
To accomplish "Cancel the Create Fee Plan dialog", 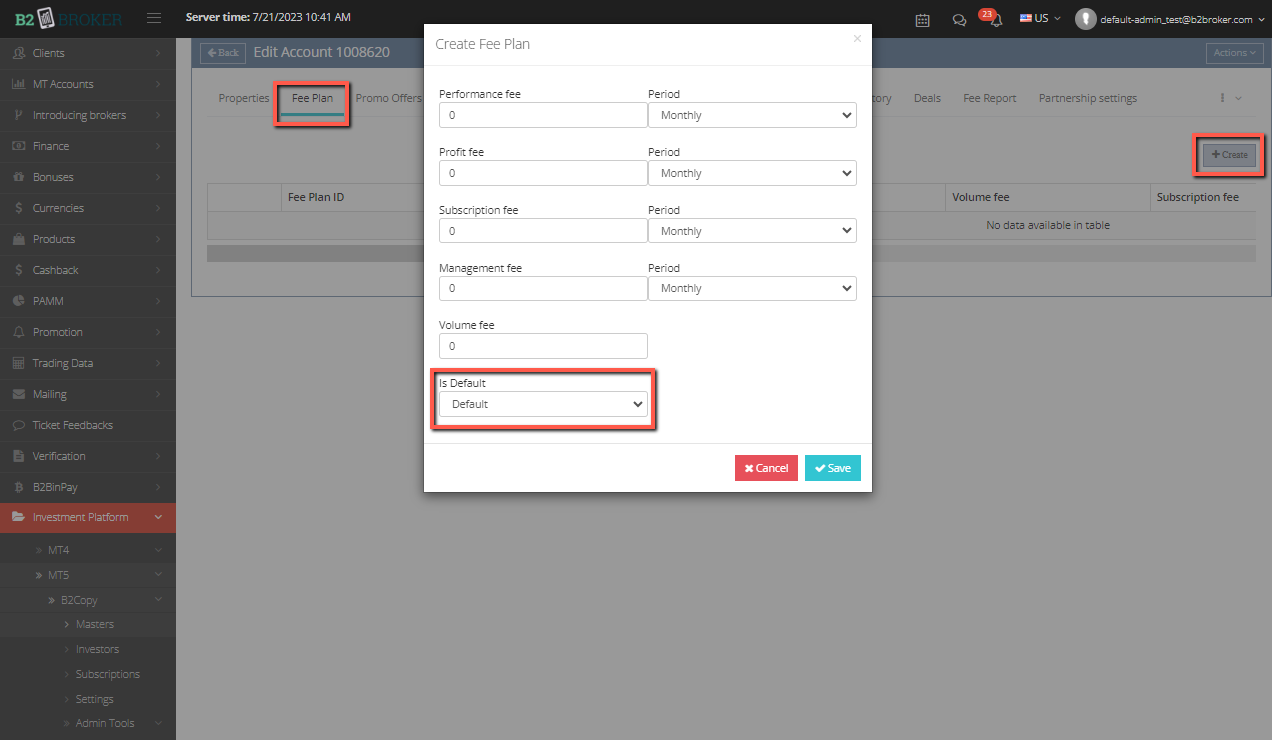I will [x=766, y=467].
